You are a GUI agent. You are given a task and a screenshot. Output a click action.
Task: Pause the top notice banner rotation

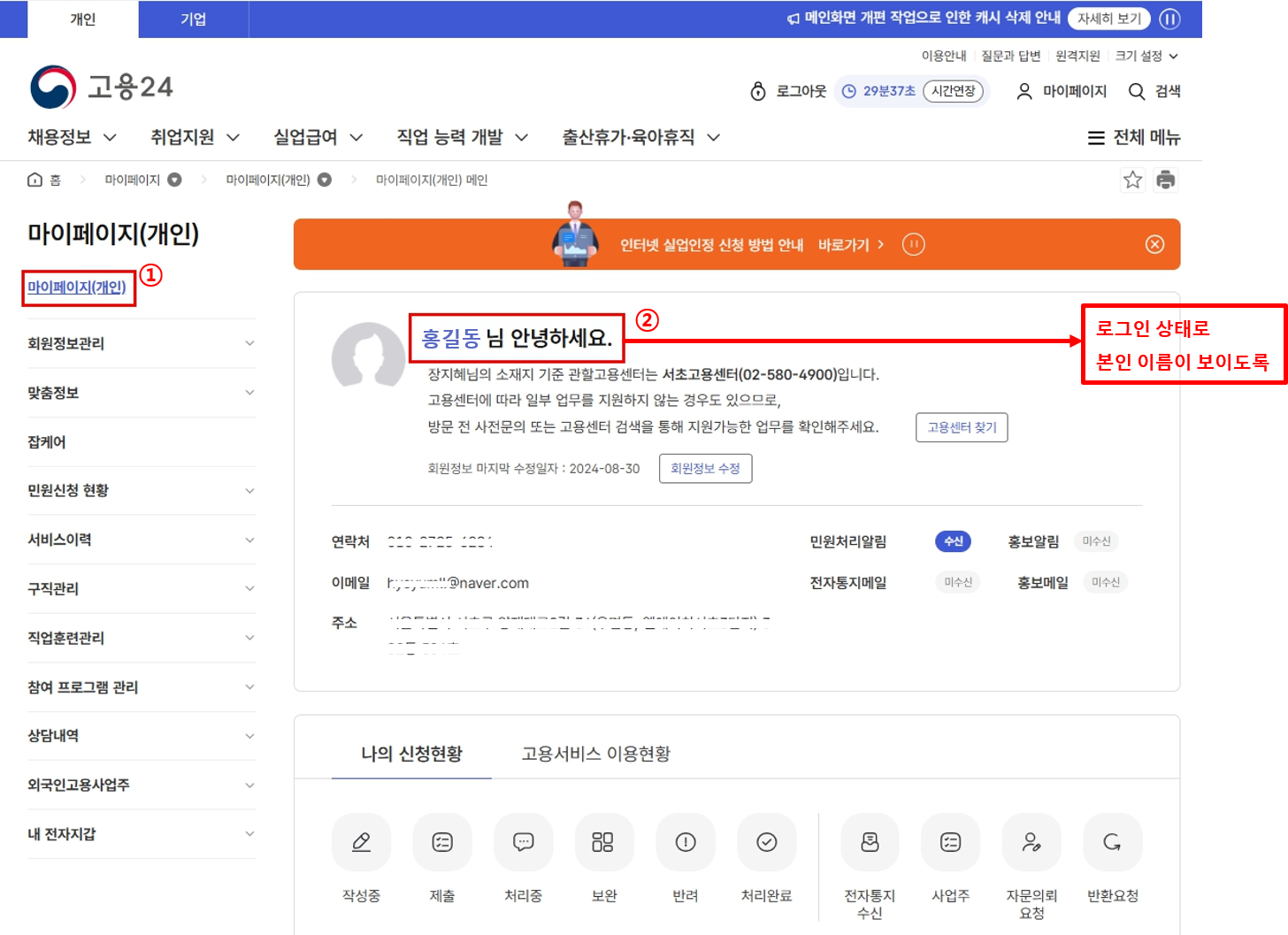(1169, 19)
